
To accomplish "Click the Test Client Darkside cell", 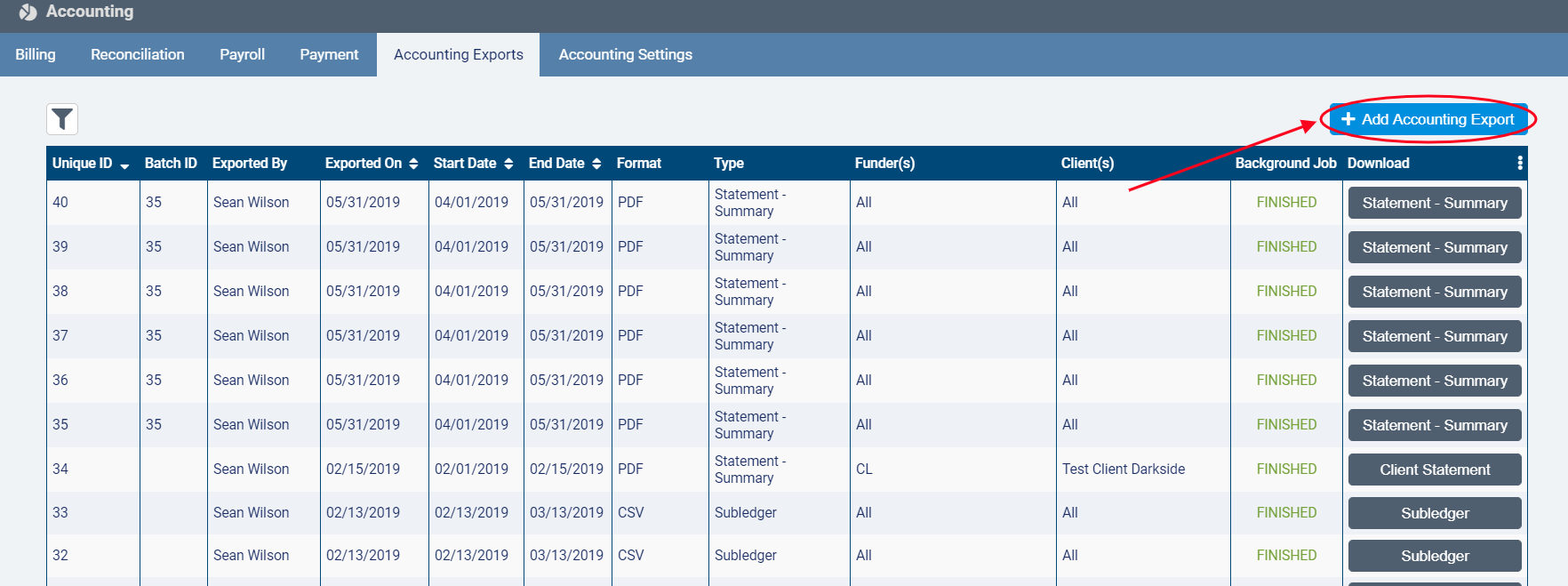I will pos(1123,470).
